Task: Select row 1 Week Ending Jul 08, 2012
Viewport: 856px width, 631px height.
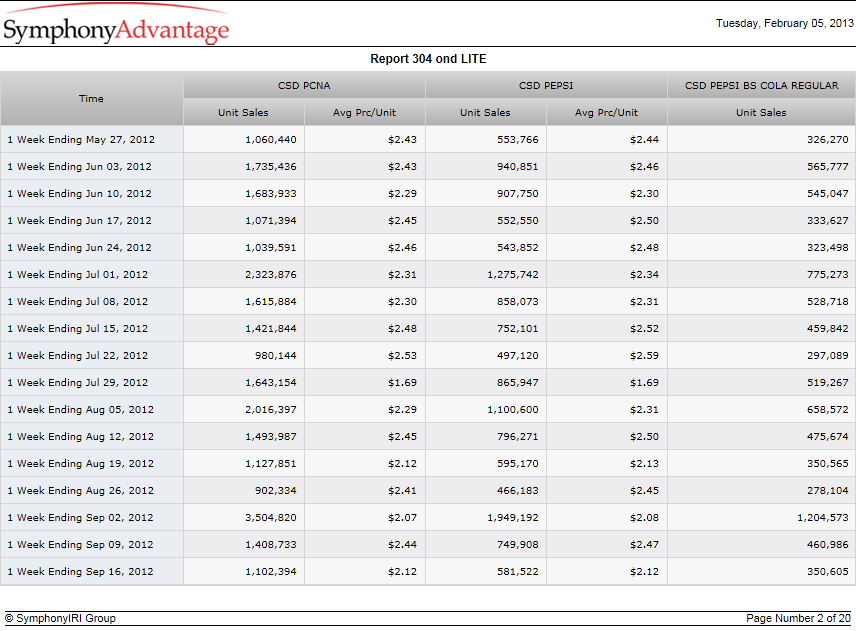Action: pos(428,301)
